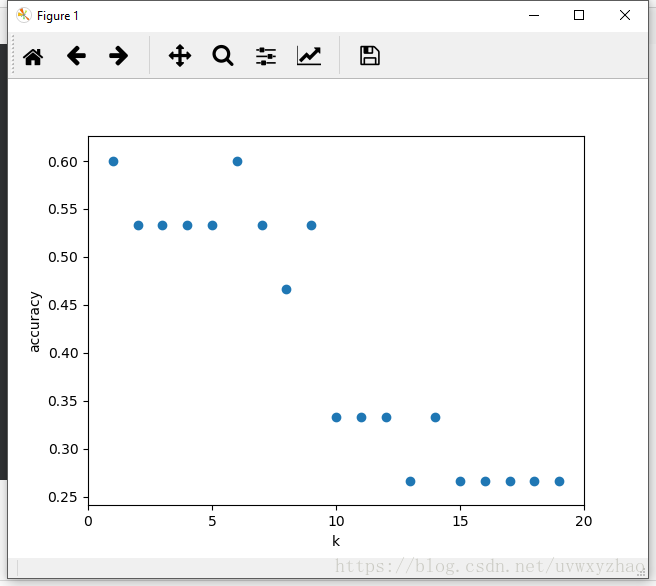
Task: Click the 'k' x-axis label
Action: click(x=336, y=541)
